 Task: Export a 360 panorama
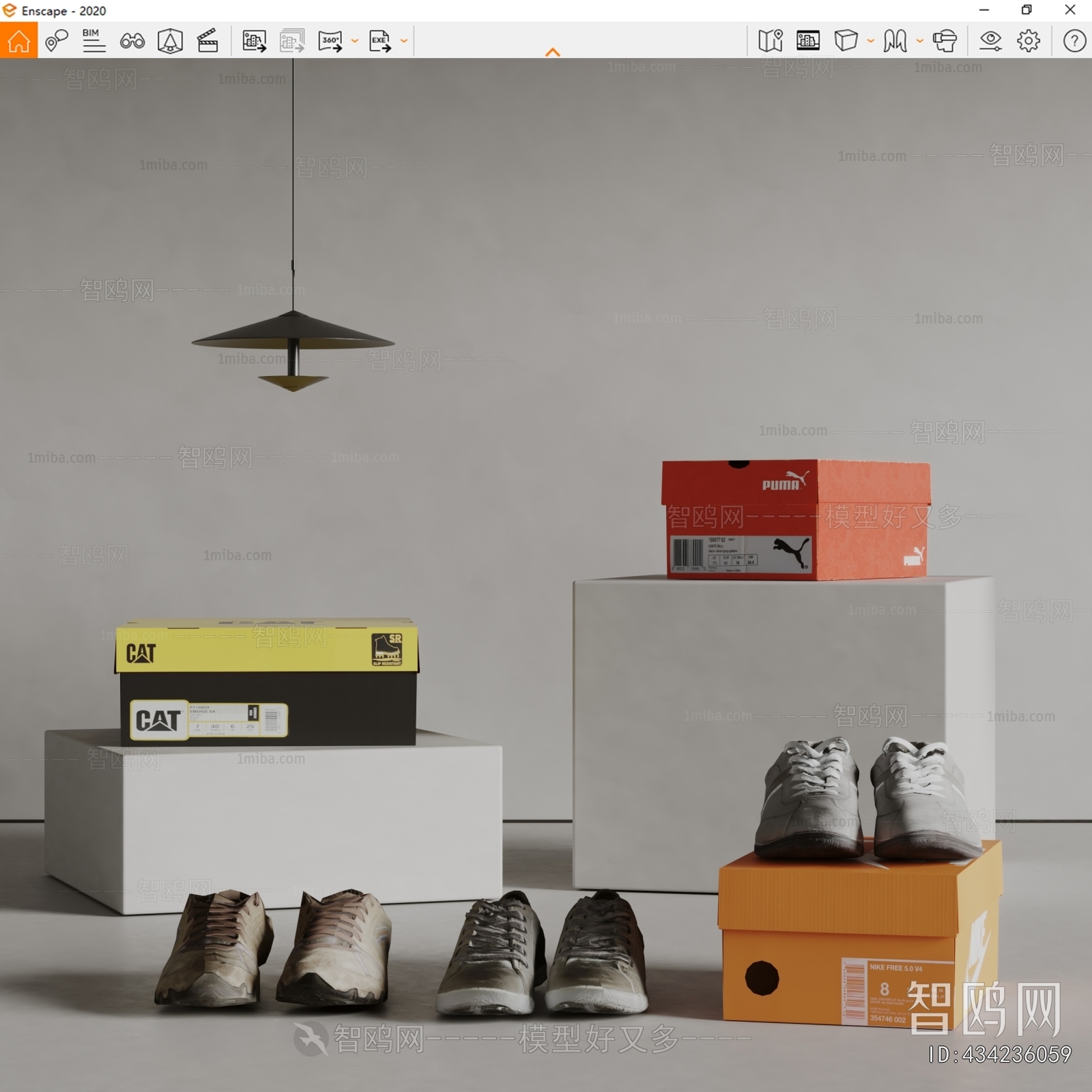331,41
